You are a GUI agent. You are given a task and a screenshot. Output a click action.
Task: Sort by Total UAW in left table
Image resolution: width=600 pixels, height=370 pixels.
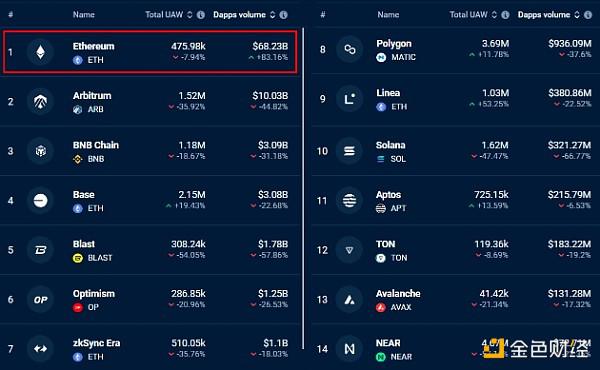click(x=189, y=15)
